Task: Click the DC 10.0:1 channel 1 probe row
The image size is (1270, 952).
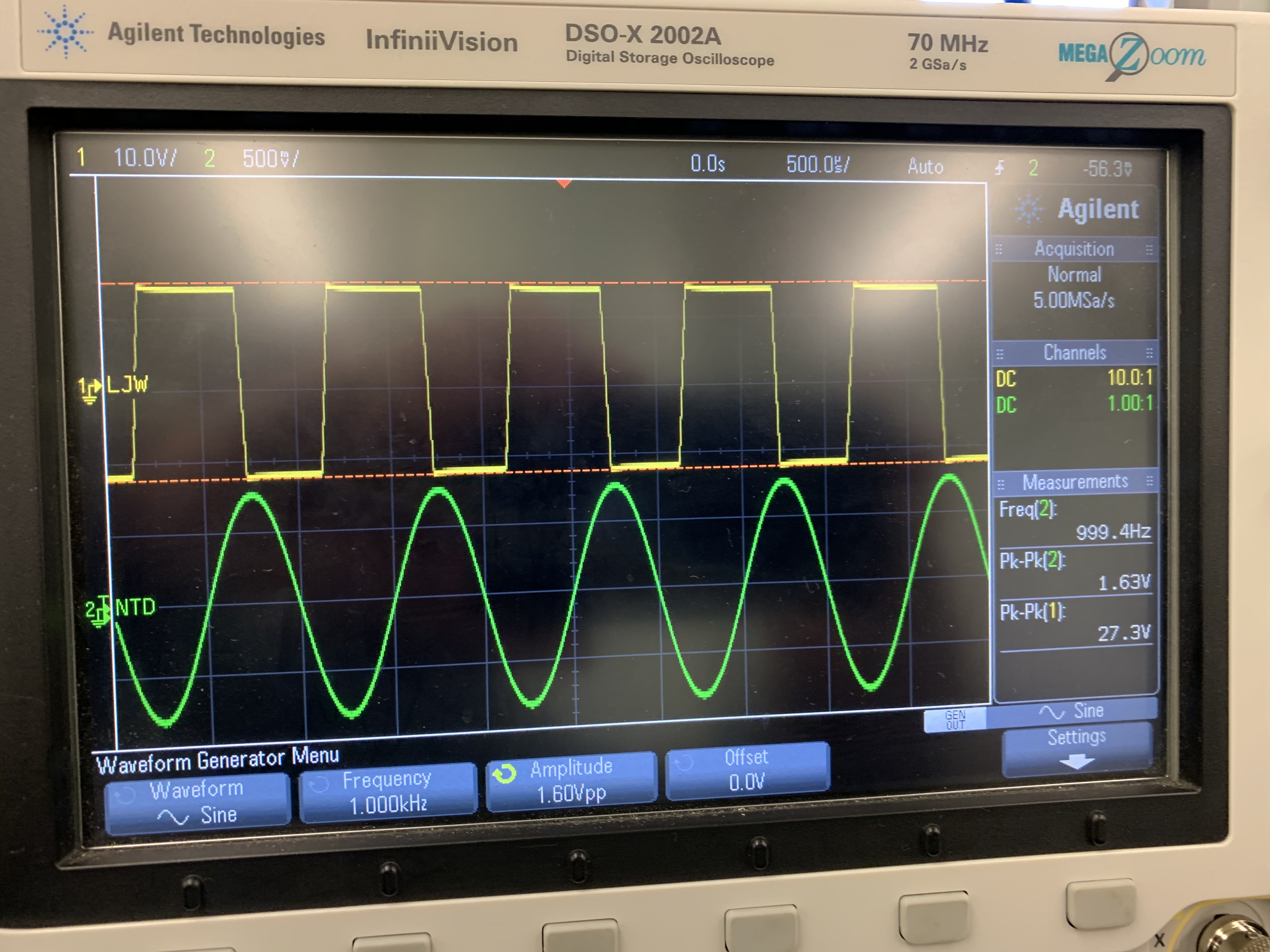Action: coord(1074,379)
